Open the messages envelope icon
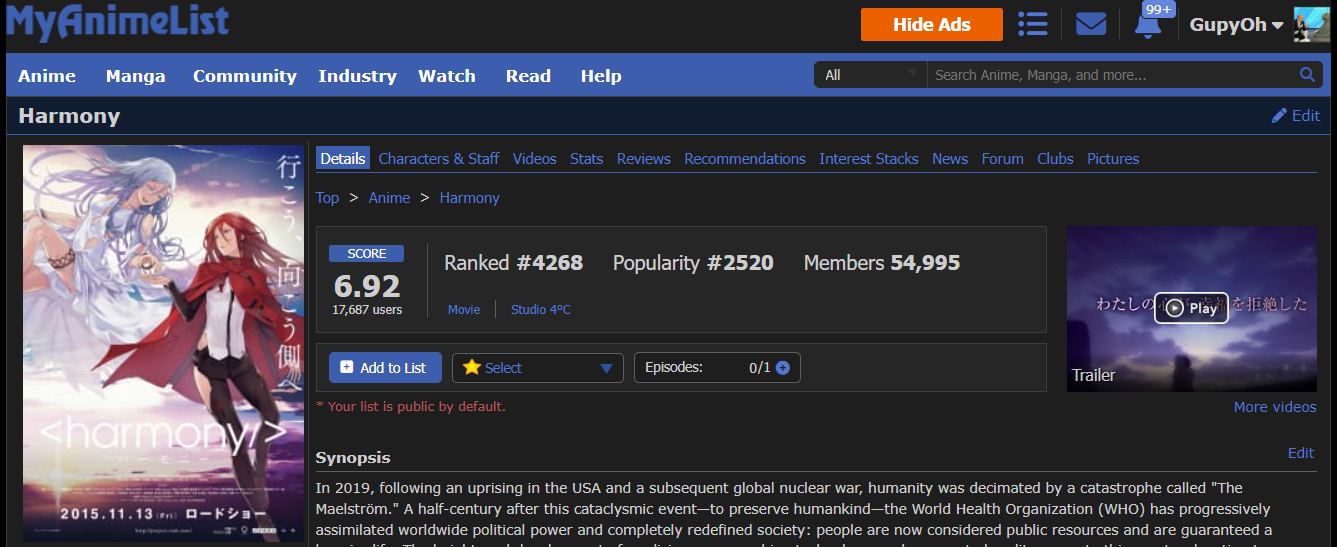This screenshot has height=547, width=1337. pyautogui.click(x=1091, y=24)
